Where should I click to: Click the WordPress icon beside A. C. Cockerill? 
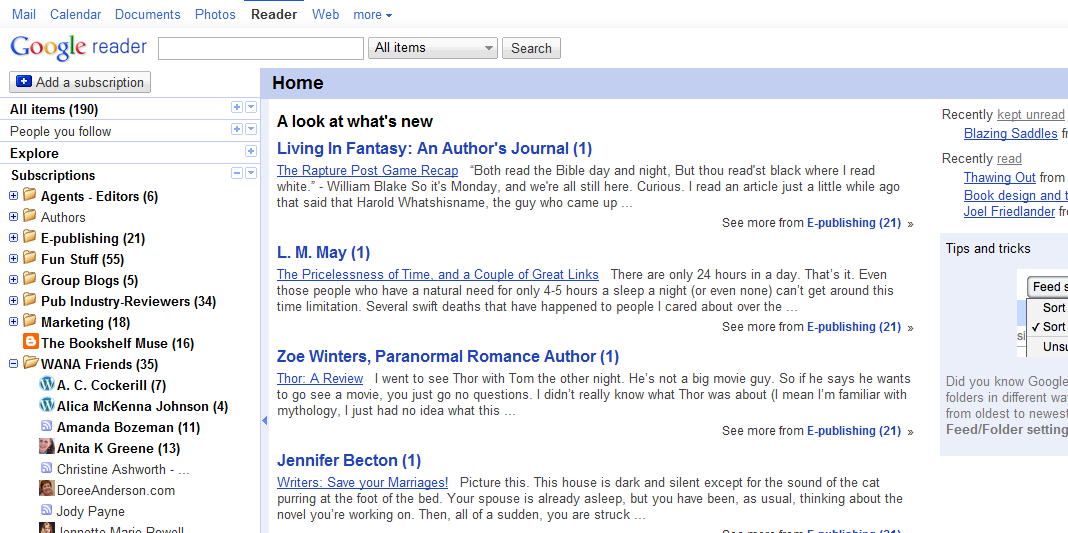pyautogui.click(x=46, y=385)
